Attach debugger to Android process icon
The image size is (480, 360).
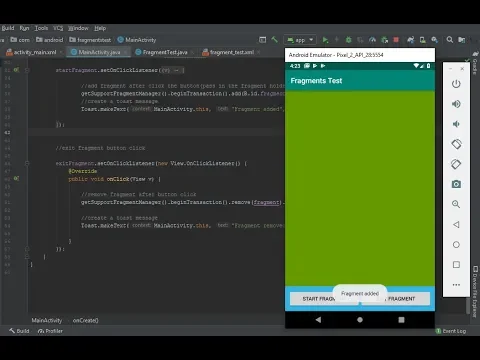(384, 40)
